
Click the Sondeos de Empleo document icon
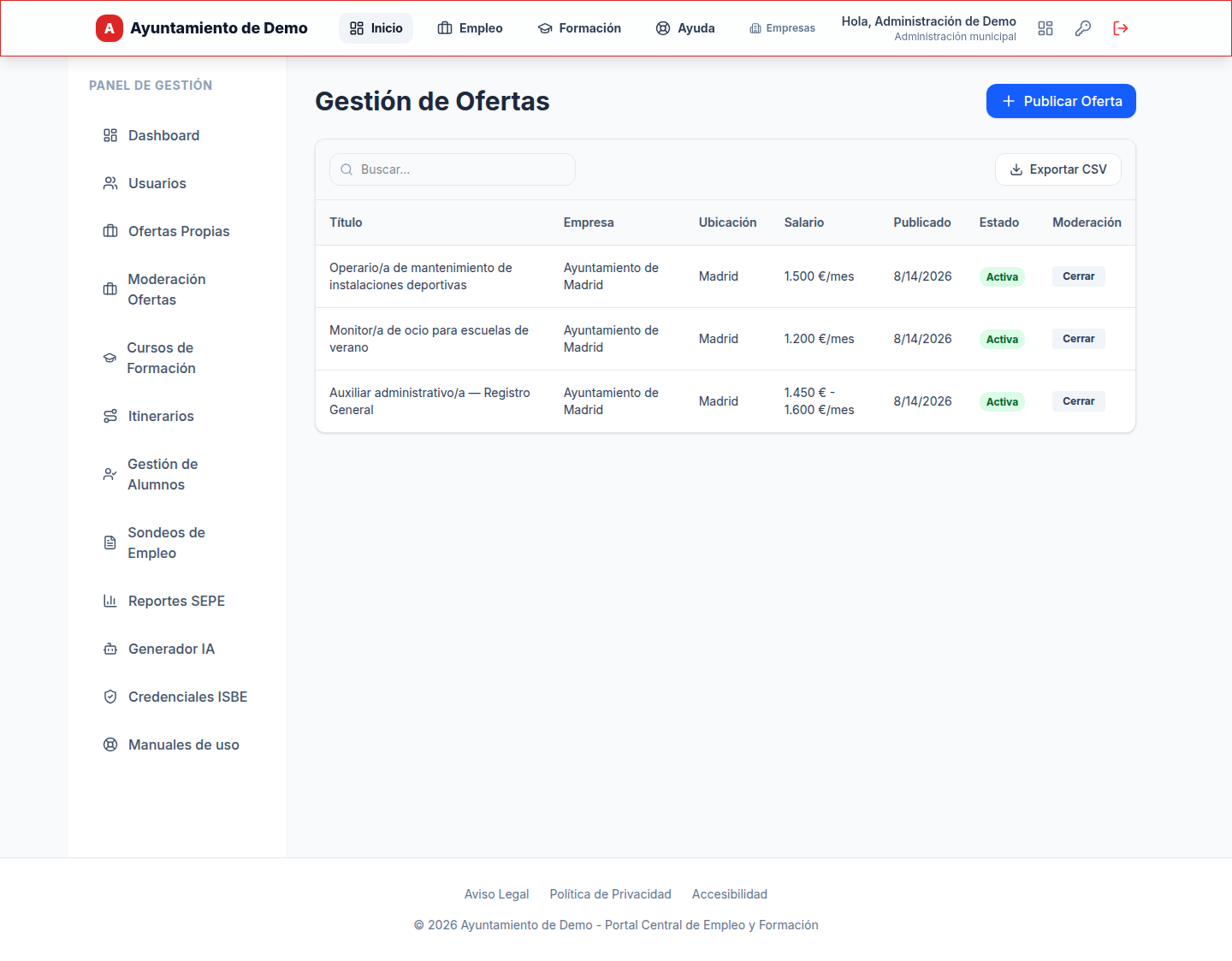tap(110, 543)
